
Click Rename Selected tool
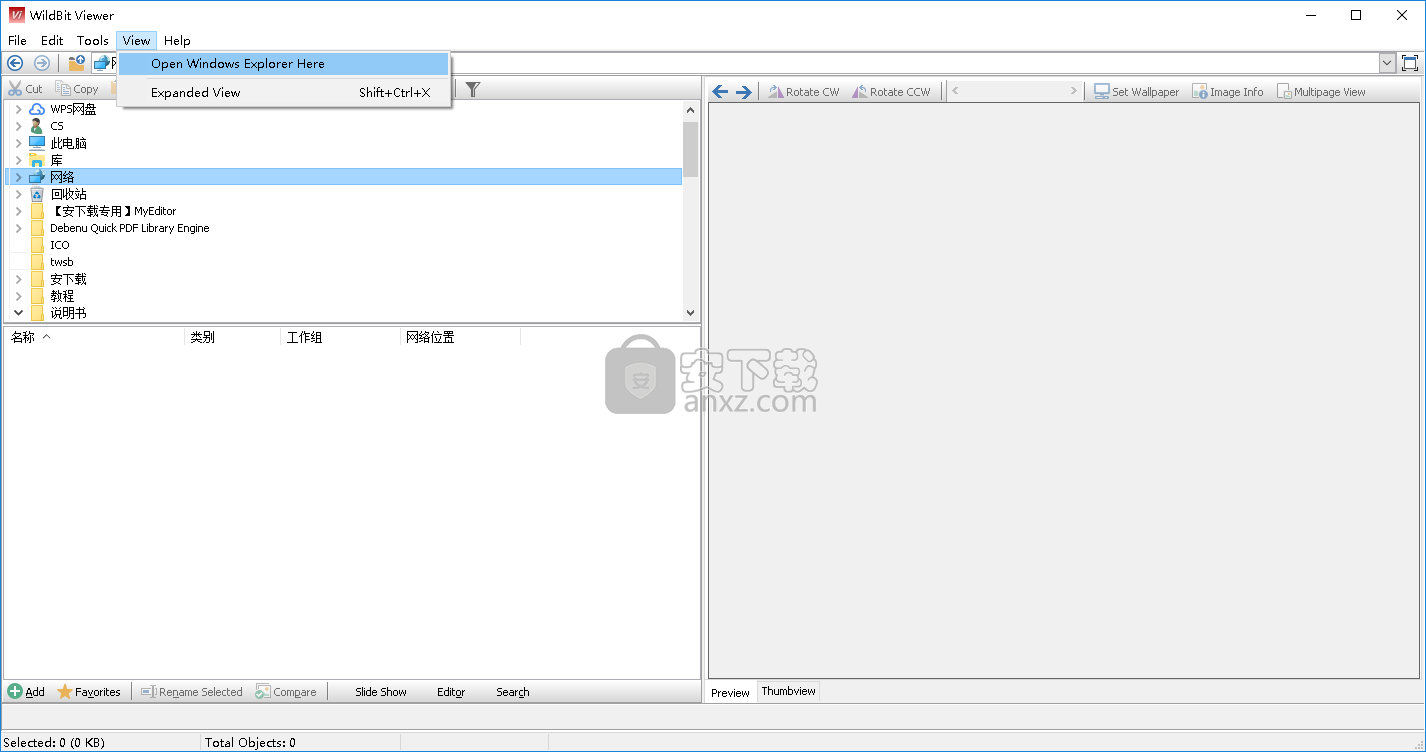pos(191,692)
